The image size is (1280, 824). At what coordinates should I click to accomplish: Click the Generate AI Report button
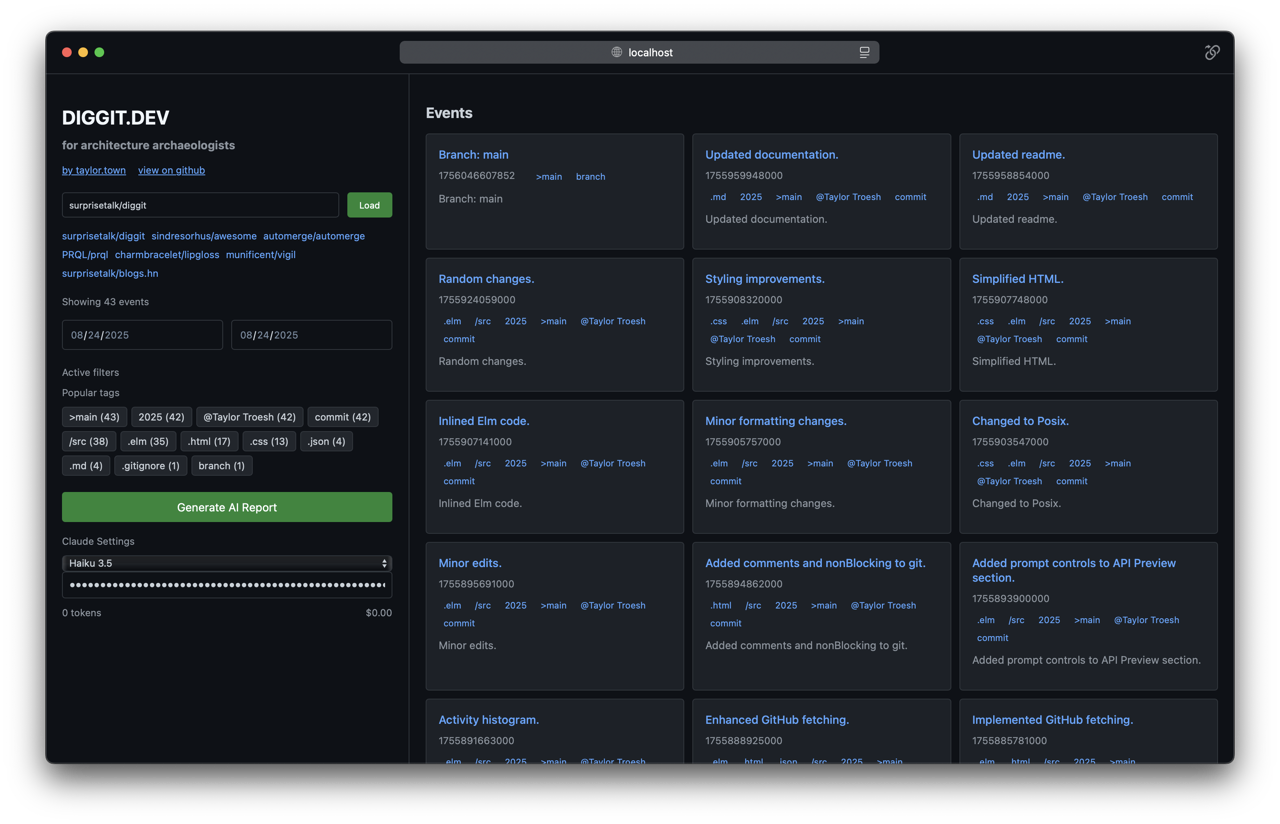tap(227, 507)
